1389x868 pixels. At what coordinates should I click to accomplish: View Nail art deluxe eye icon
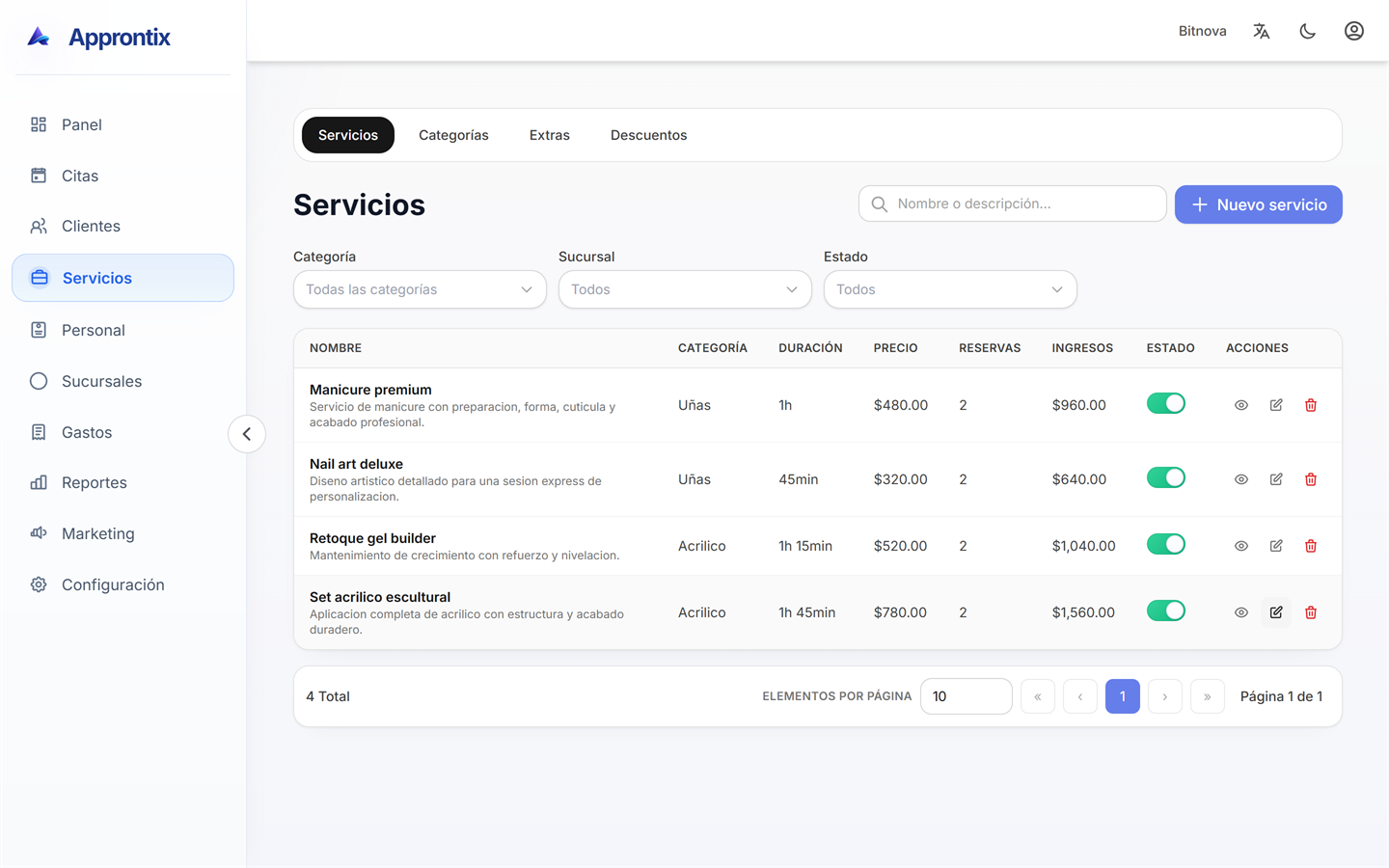1241,479
